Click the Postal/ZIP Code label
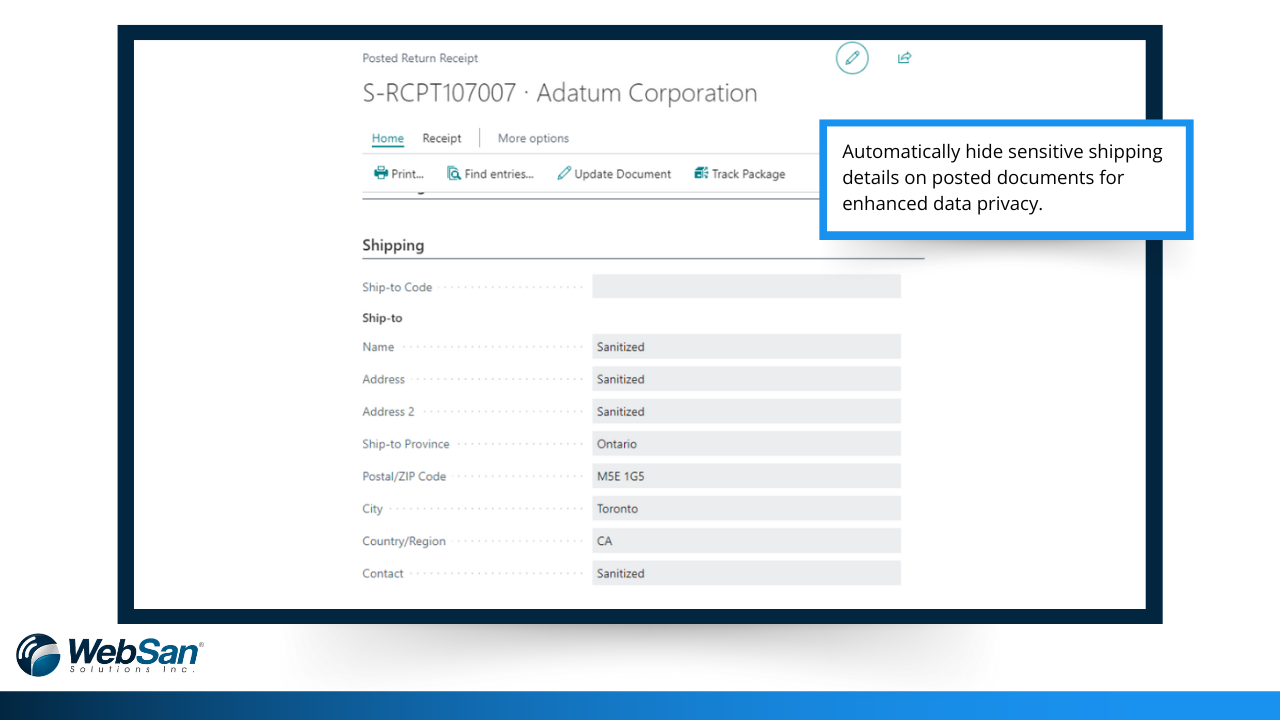Image resolution: width=1280 pixels, height=720 pixels. [404, 476]
